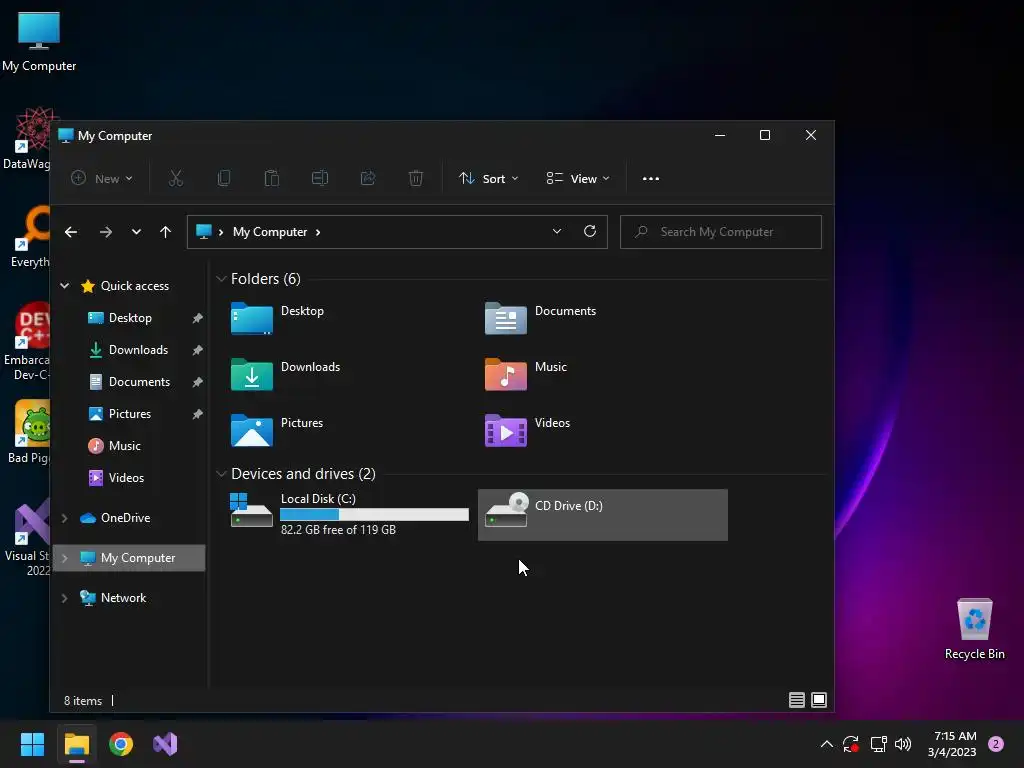The image size is (1024, 768).
Task: Click the Copy icon in toolbar
Action: pos(224,178)
